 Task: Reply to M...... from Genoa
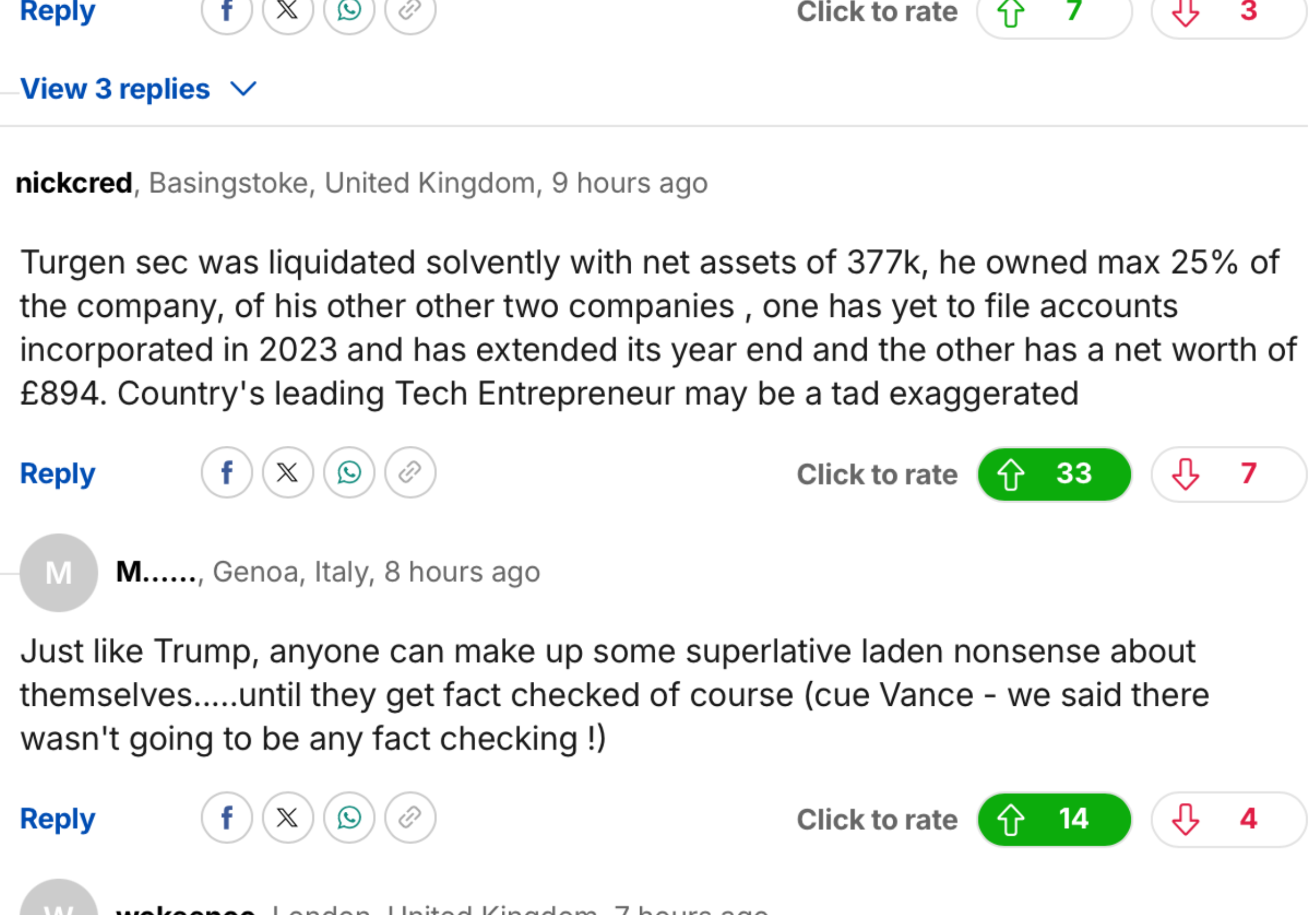(57, 819)
